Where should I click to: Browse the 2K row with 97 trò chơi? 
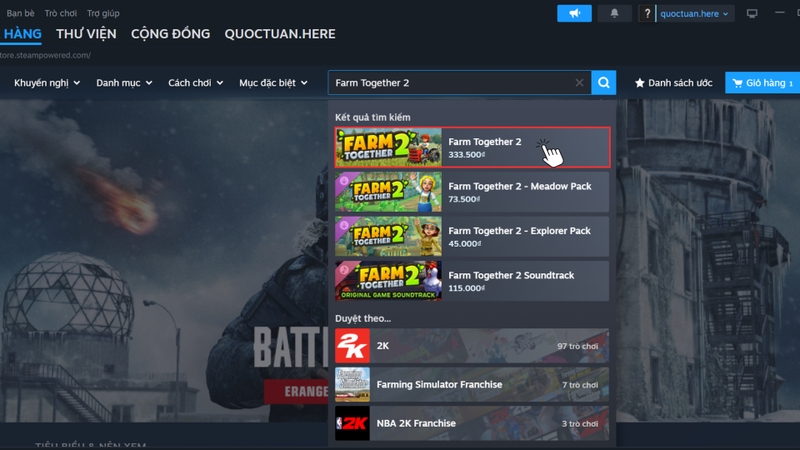[472, 346]
